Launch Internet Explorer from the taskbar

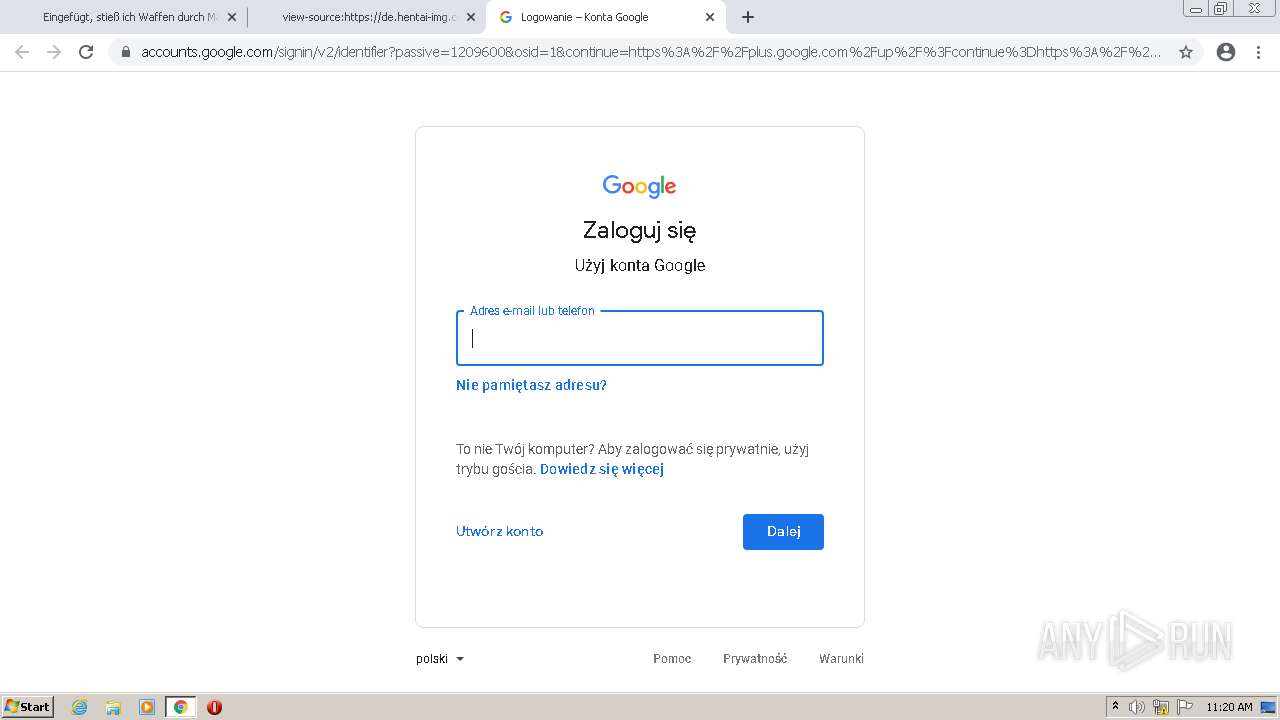[79, 707]
